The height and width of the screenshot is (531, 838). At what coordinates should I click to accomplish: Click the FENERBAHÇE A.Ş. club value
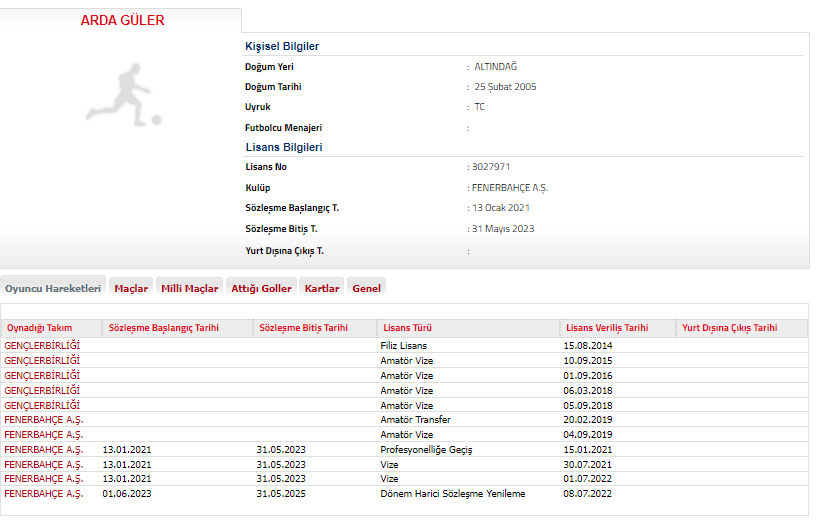pos(509,188)
